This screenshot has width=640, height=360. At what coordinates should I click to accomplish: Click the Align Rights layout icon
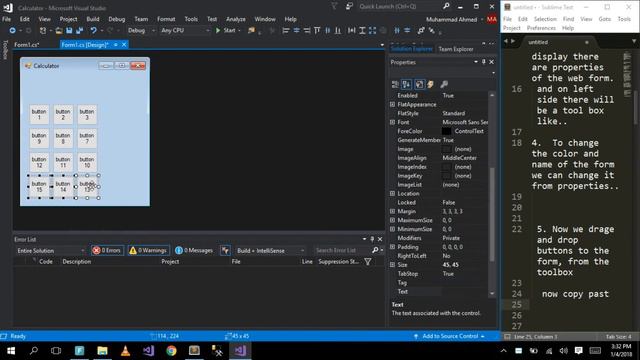[307, 31]
